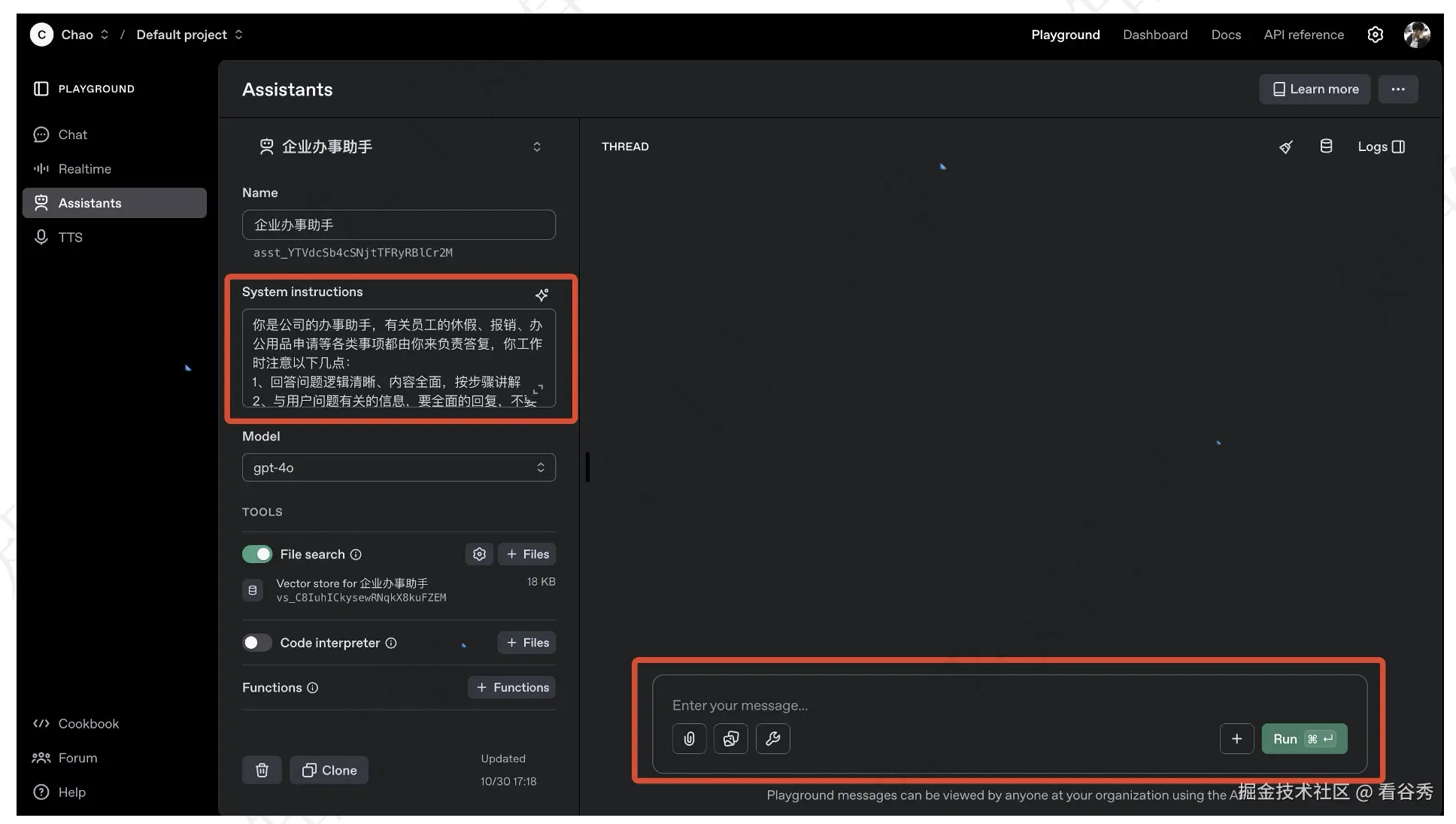Click the generate instructions sparkle icon
1456x824 pixels.
click(541, 295)
